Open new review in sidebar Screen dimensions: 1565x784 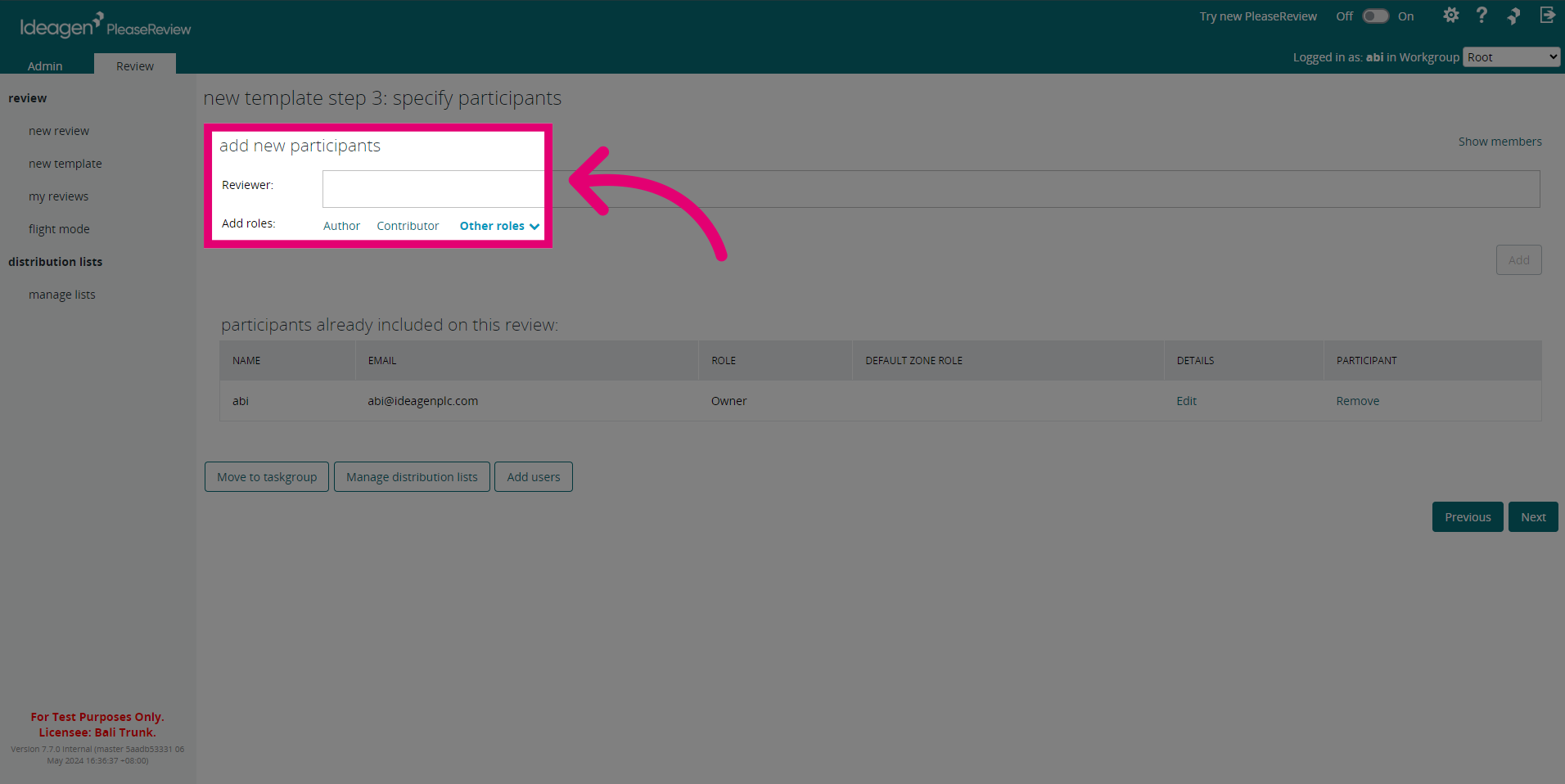coord(59,131)
